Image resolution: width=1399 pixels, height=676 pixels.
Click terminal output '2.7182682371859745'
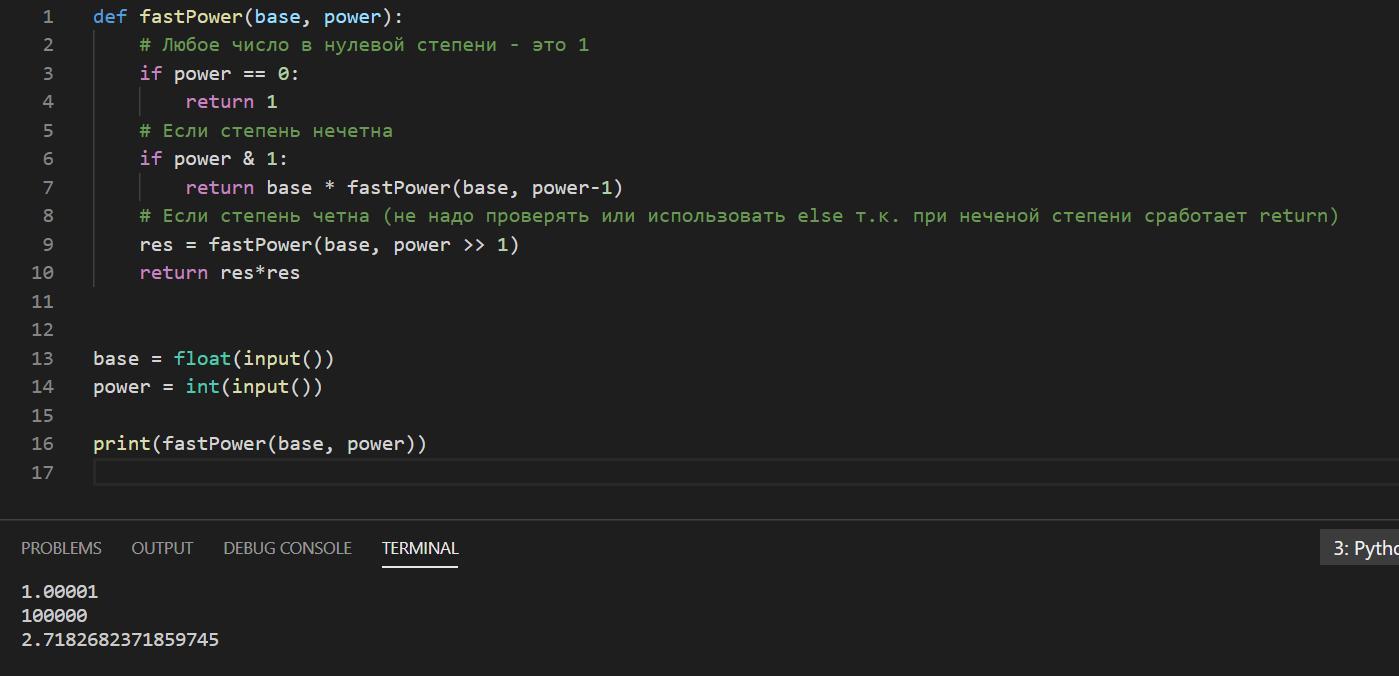pos(120,640)
